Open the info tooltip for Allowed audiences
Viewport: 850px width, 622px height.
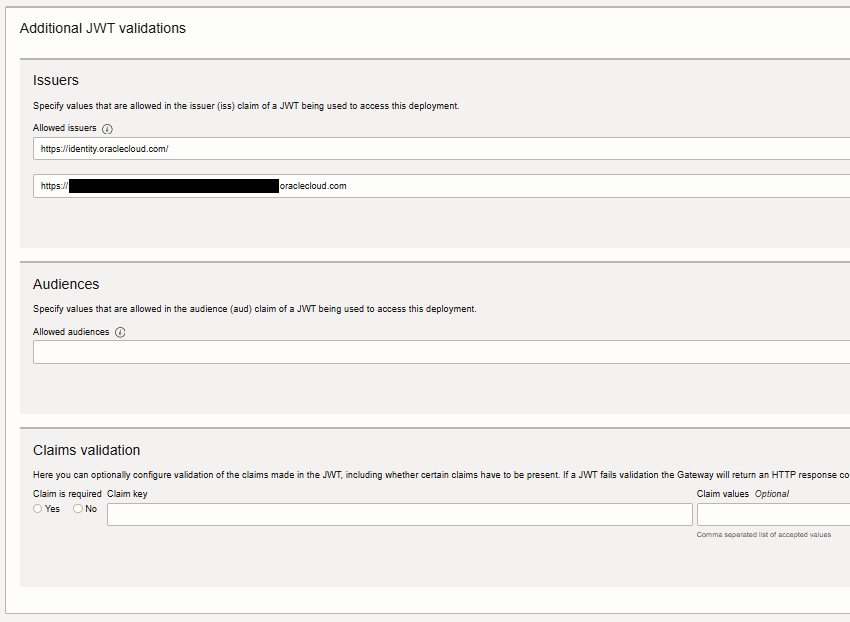120,331
